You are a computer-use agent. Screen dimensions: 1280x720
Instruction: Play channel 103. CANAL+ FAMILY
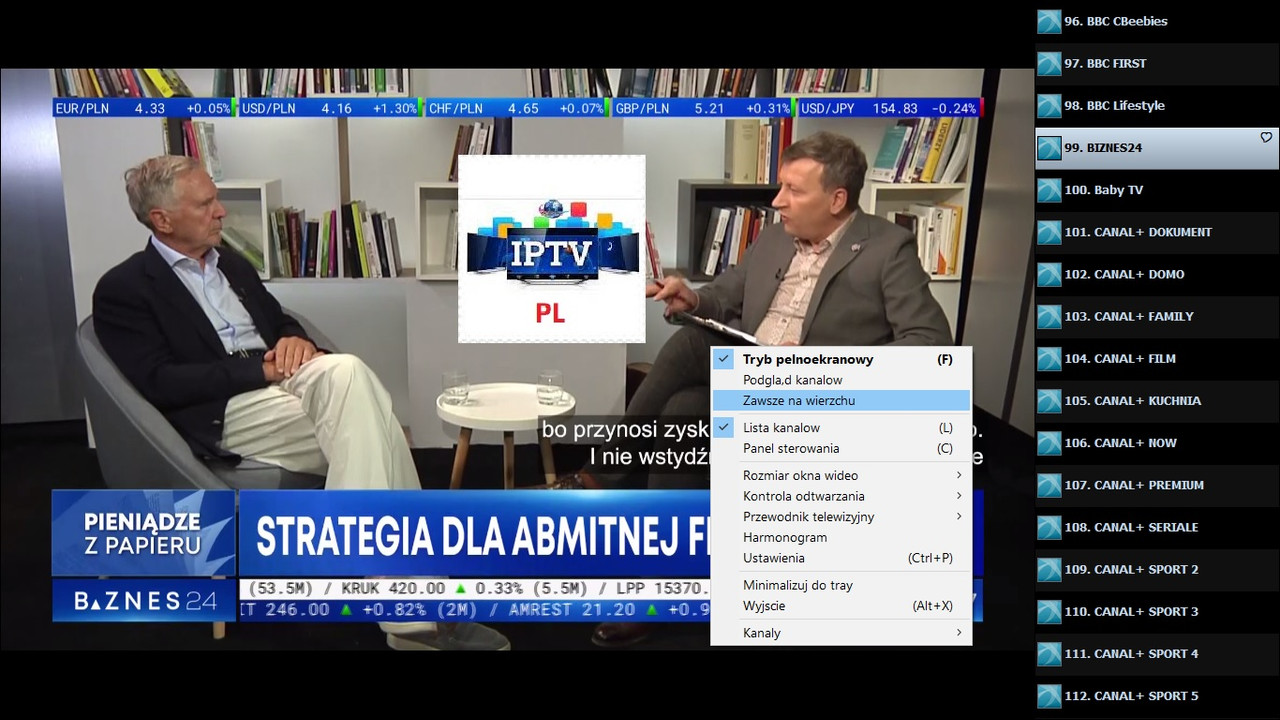click(x=1157, y=316)
